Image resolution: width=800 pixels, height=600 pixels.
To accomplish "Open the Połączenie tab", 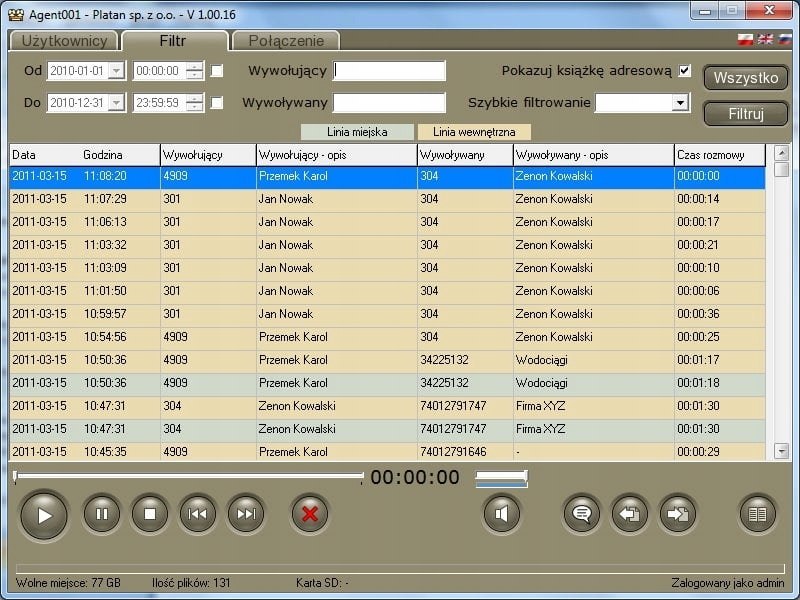I will coord(286,41).
